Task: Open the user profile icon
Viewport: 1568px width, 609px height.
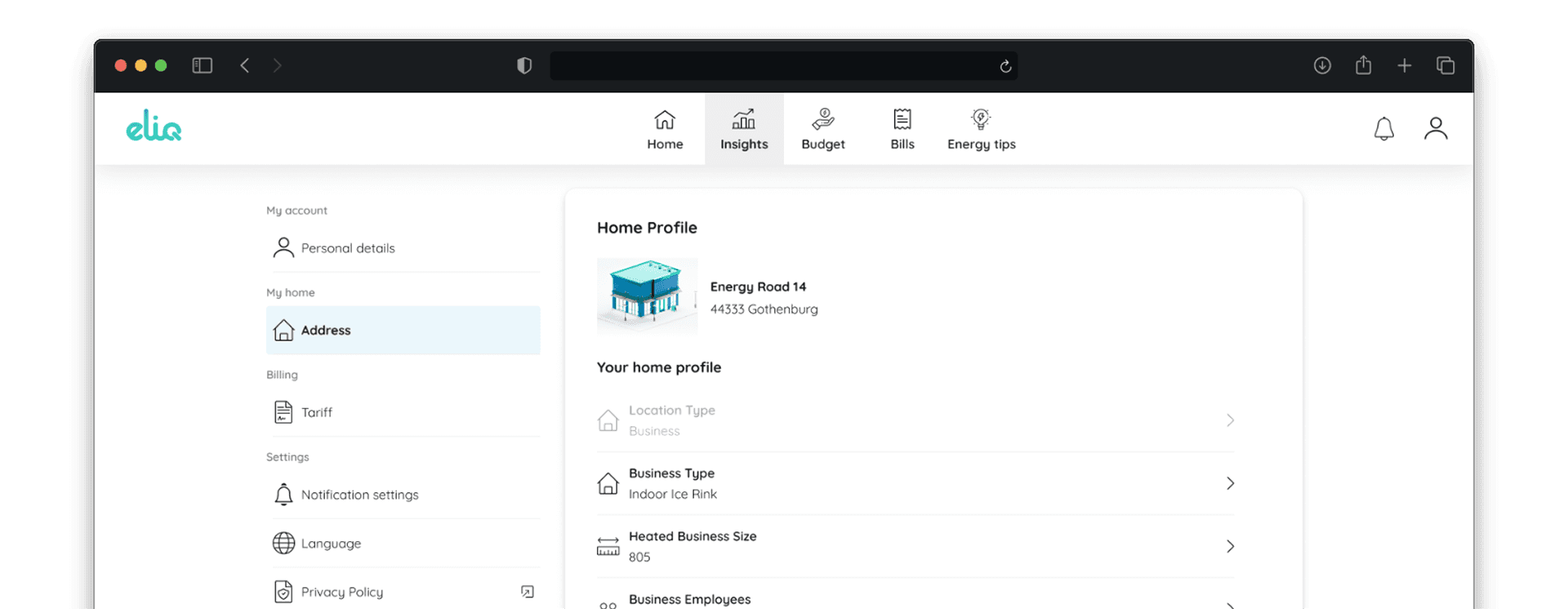Action: (1436, 128)
